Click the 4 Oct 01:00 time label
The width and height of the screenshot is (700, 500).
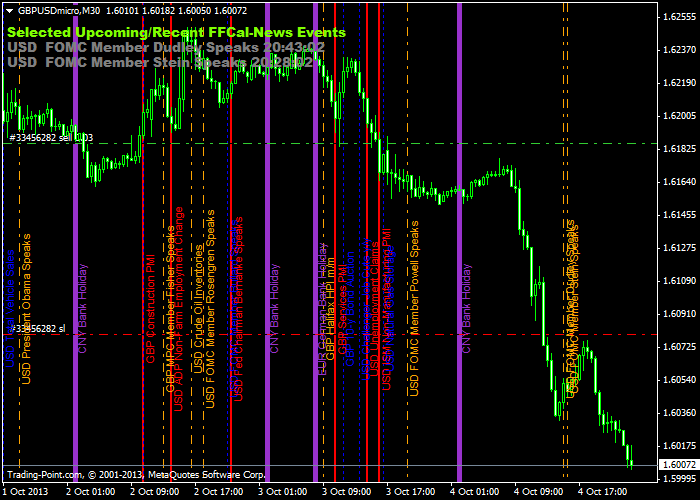pyautogui.click(x=474, y=492)
